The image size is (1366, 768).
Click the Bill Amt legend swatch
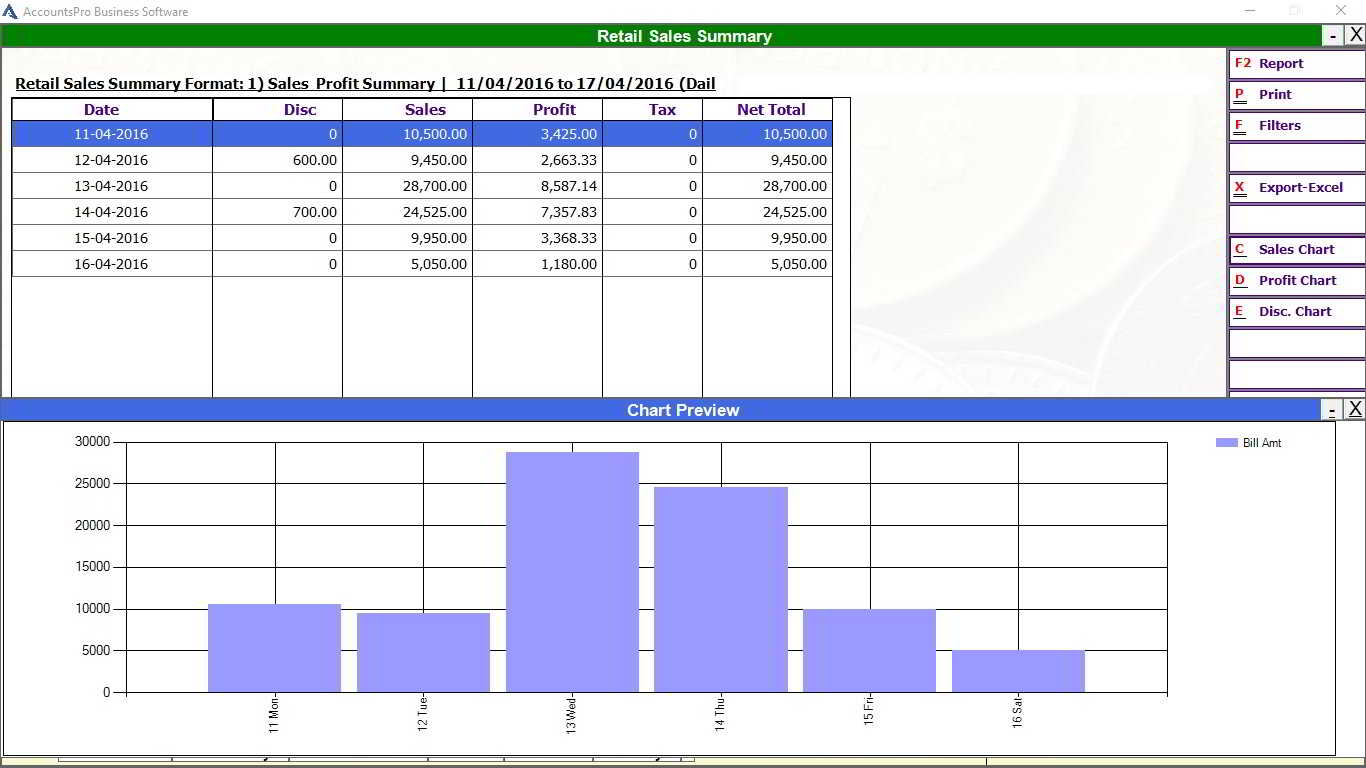click(x=1226, y=443)
